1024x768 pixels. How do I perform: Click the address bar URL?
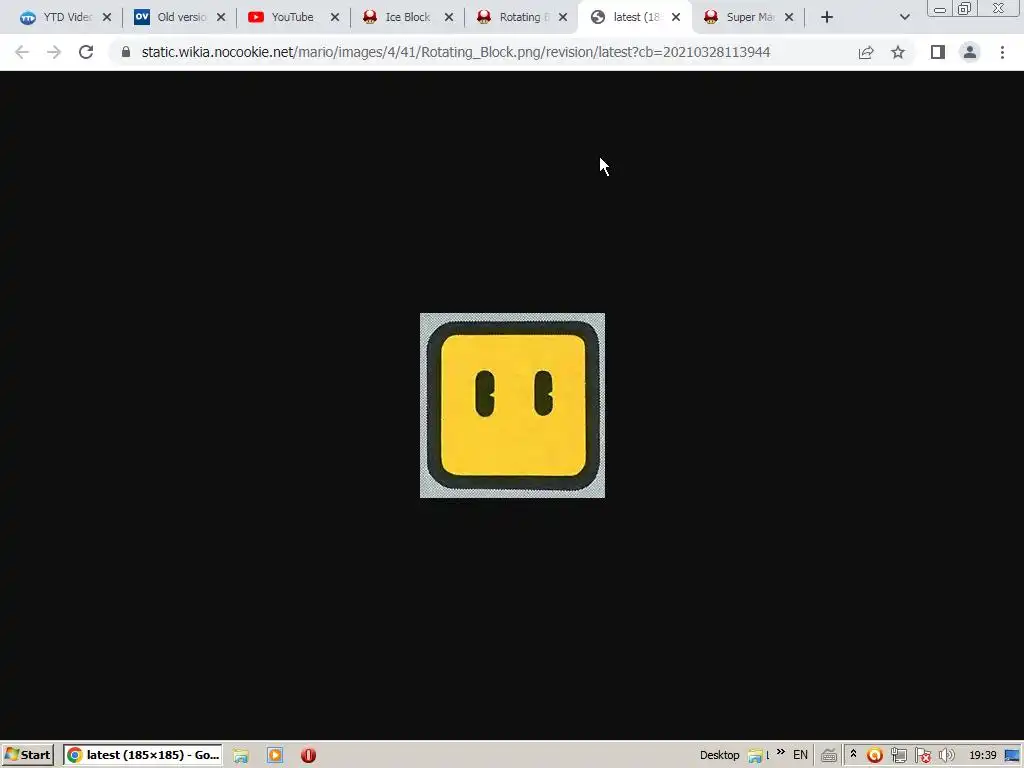click(x=456, y=52)
